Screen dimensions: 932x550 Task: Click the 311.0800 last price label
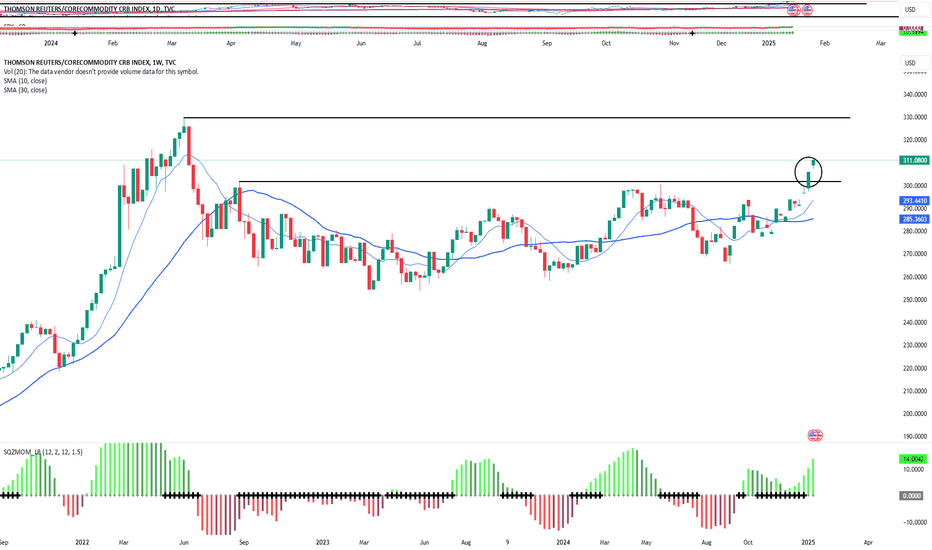point(915,161)
